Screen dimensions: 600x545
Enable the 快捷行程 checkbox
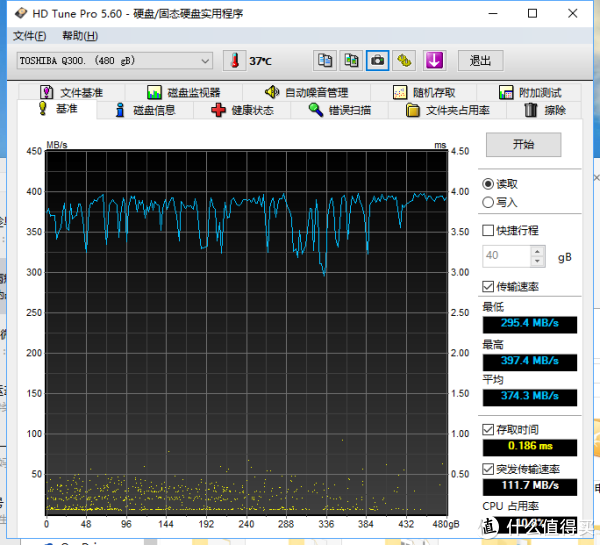[488, 230]
